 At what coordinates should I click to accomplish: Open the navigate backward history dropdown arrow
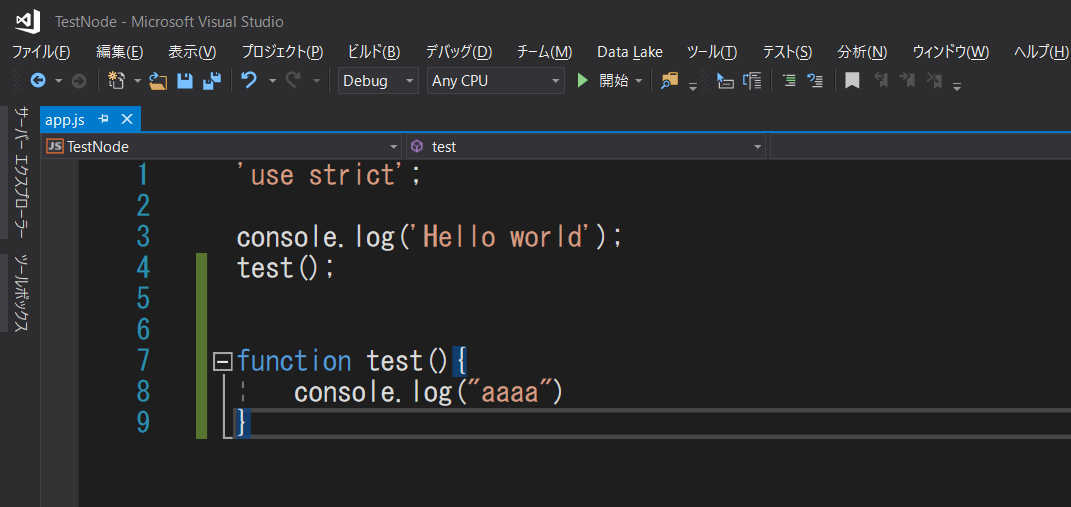[x=58, y=81]
